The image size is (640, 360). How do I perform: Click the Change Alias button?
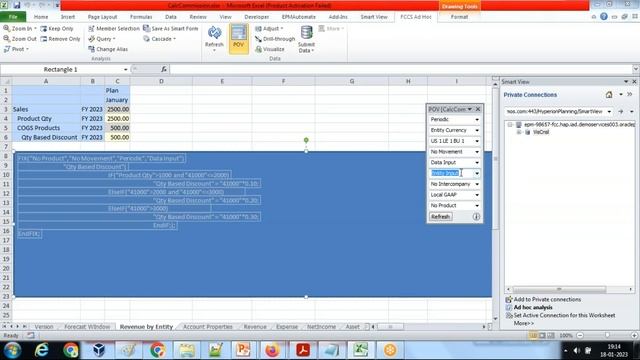tap(108, 49)
